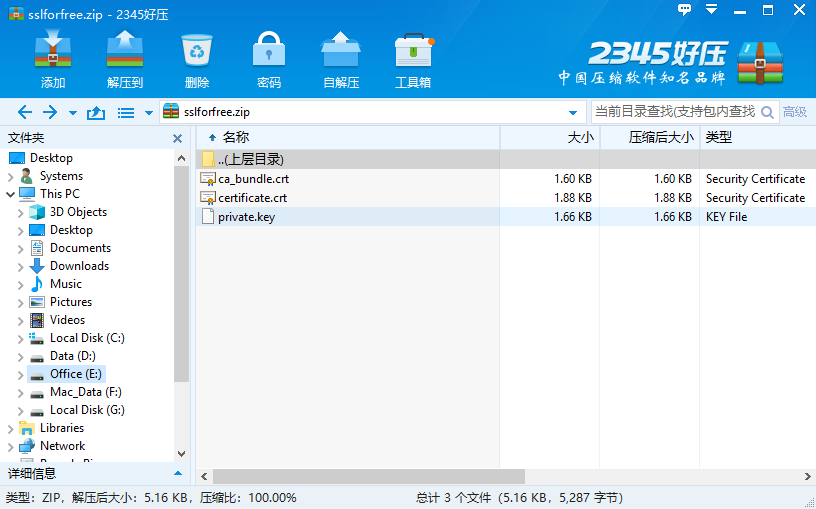Select Libraries in folder tree
Screen dimensions: 816x509
click(62, 428)
